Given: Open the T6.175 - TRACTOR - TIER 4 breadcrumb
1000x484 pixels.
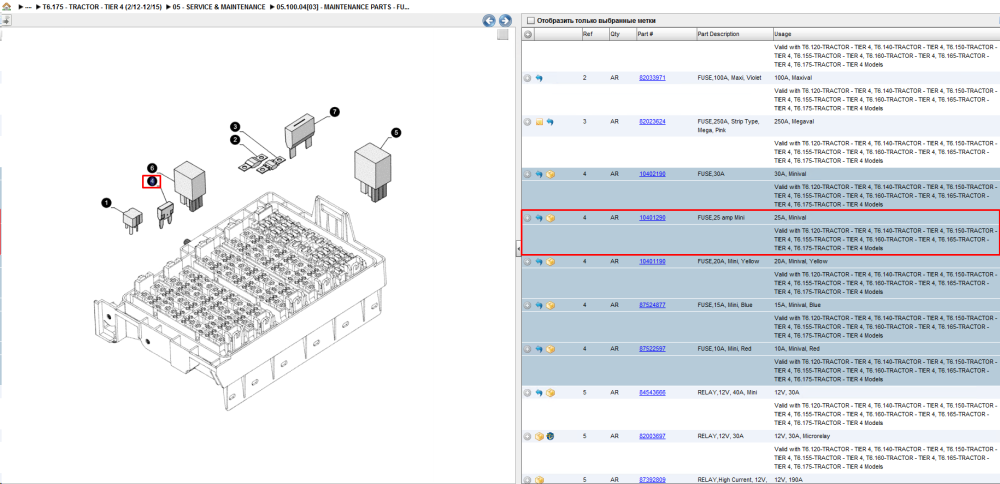Looking at the screenshot, I should point(102,6).
